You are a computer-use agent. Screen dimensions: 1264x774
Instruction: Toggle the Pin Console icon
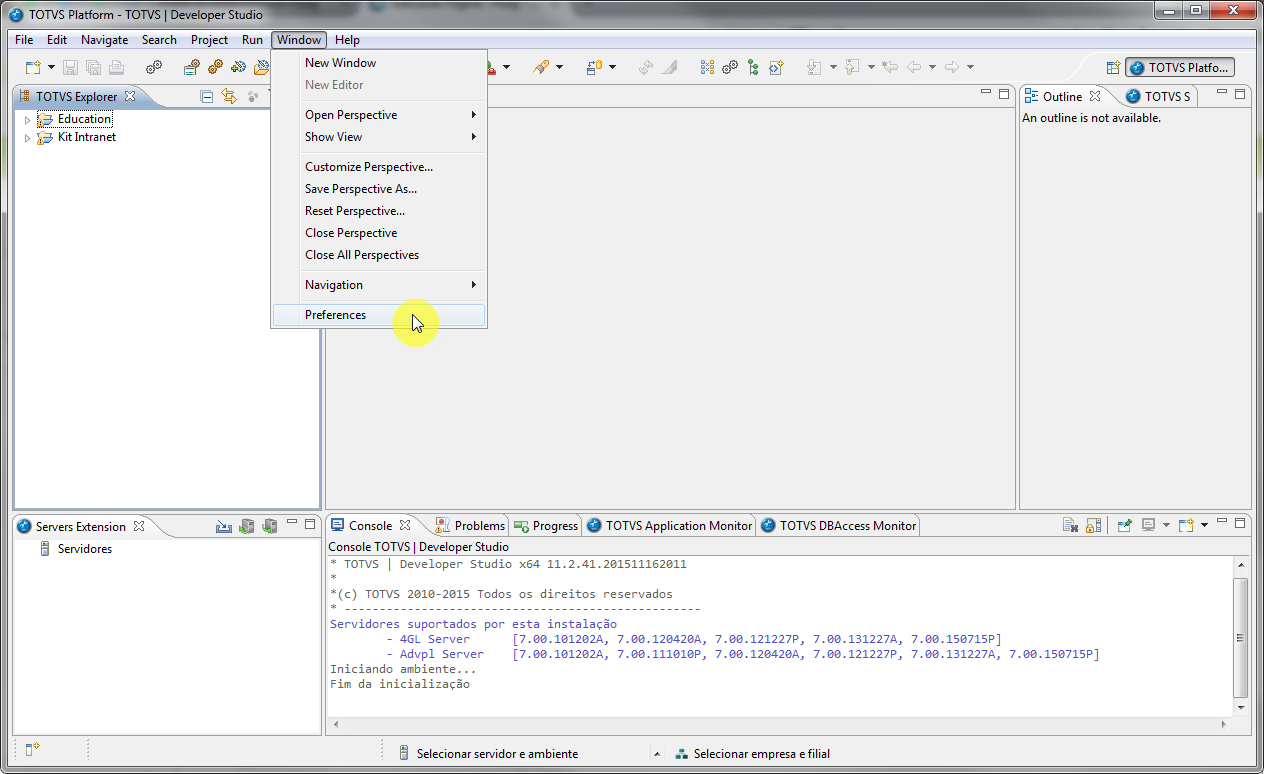(x=1124, y=525)
